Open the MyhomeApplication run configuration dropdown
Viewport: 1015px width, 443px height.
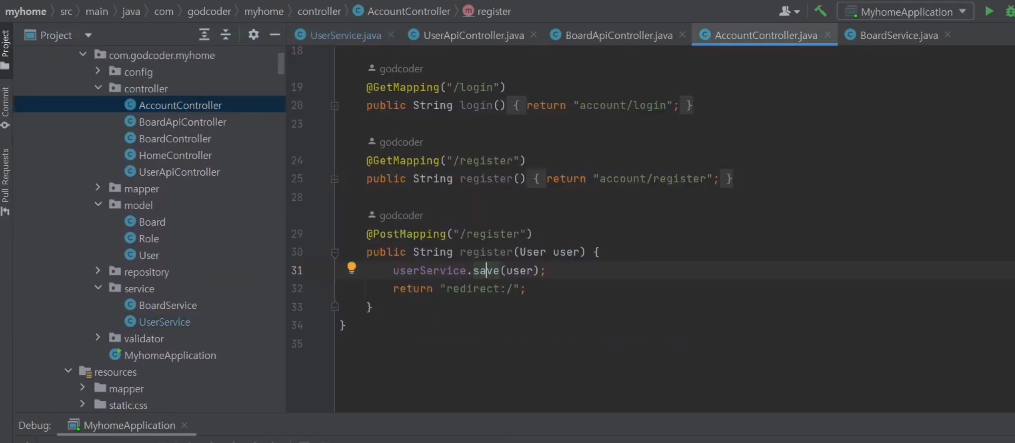pyautogui.click(x=906, y=12)
